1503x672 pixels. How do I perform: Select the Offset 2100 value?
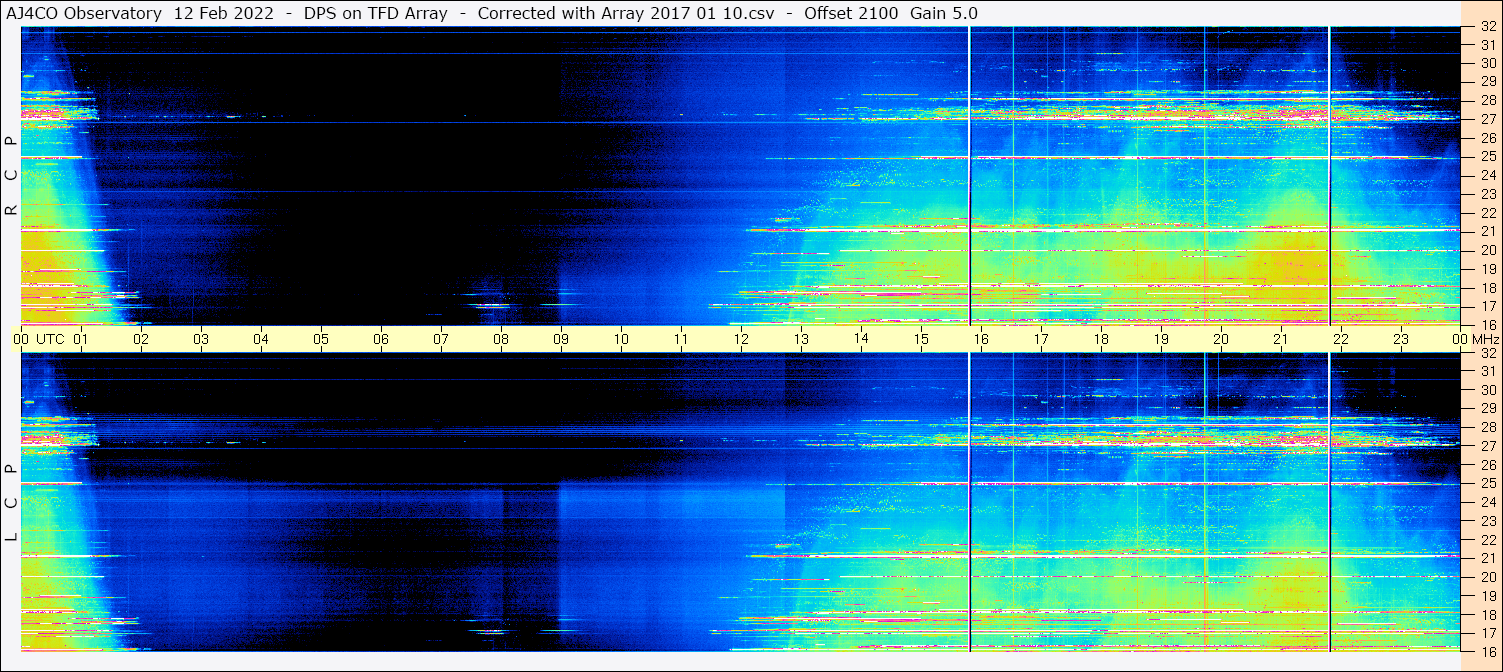pos(849,13)
